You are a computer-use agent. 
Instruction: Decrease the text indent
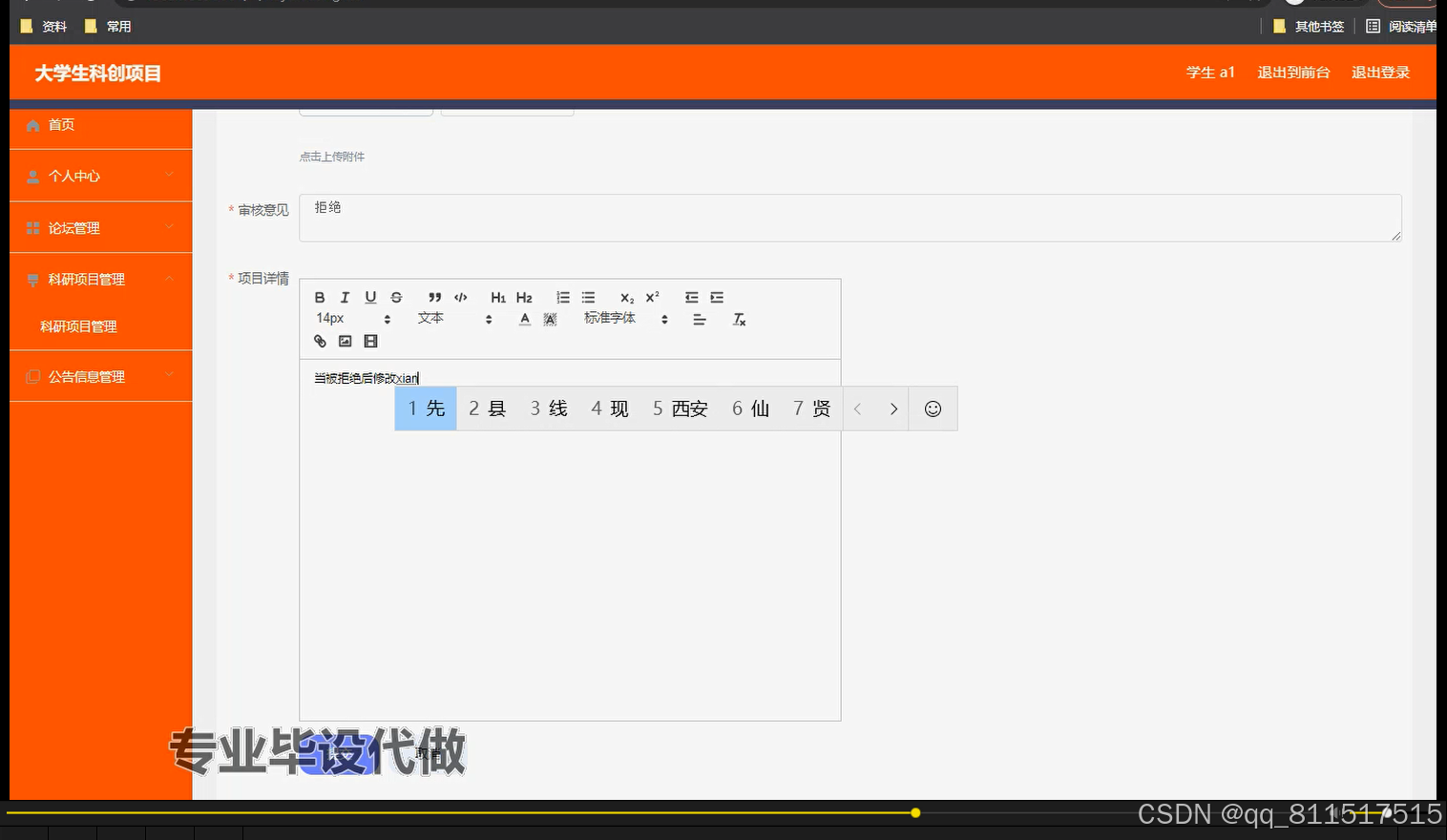click(691, 298)
